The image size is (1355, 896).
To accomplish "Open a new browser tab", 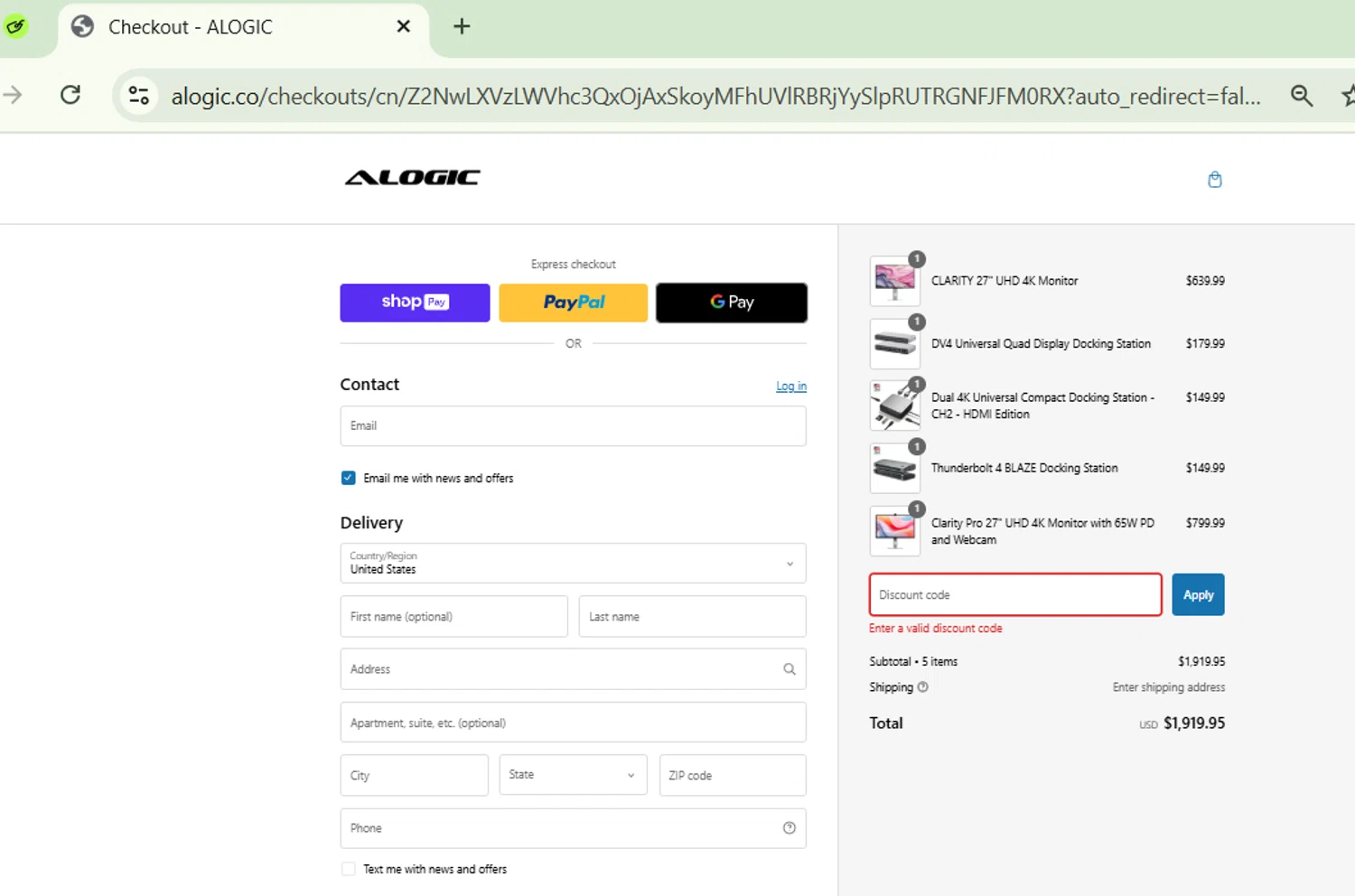I will point(462,26).
